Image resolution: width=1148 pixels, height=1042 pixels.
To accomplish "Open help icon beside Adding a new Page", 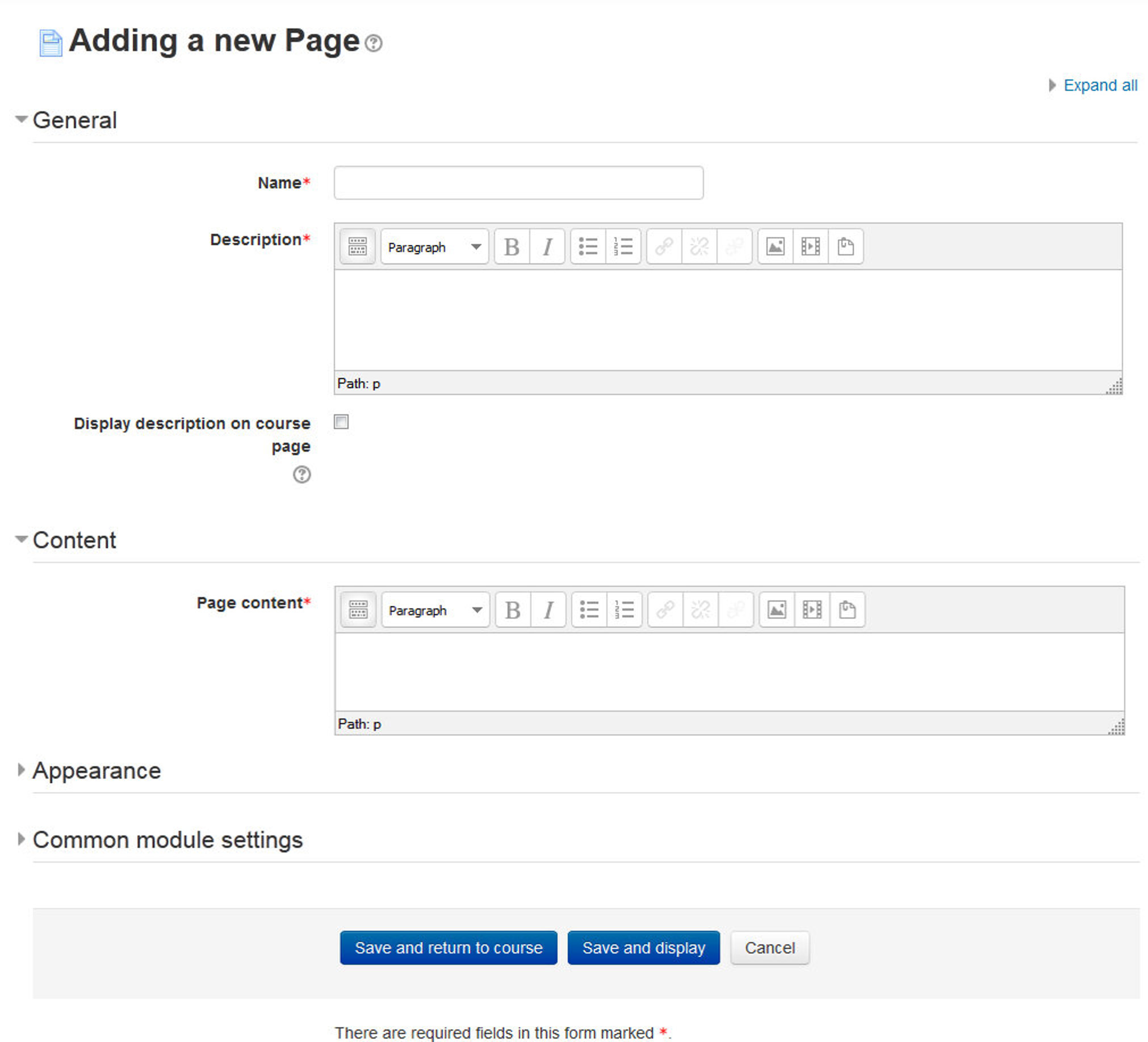I will pos(374,43).
